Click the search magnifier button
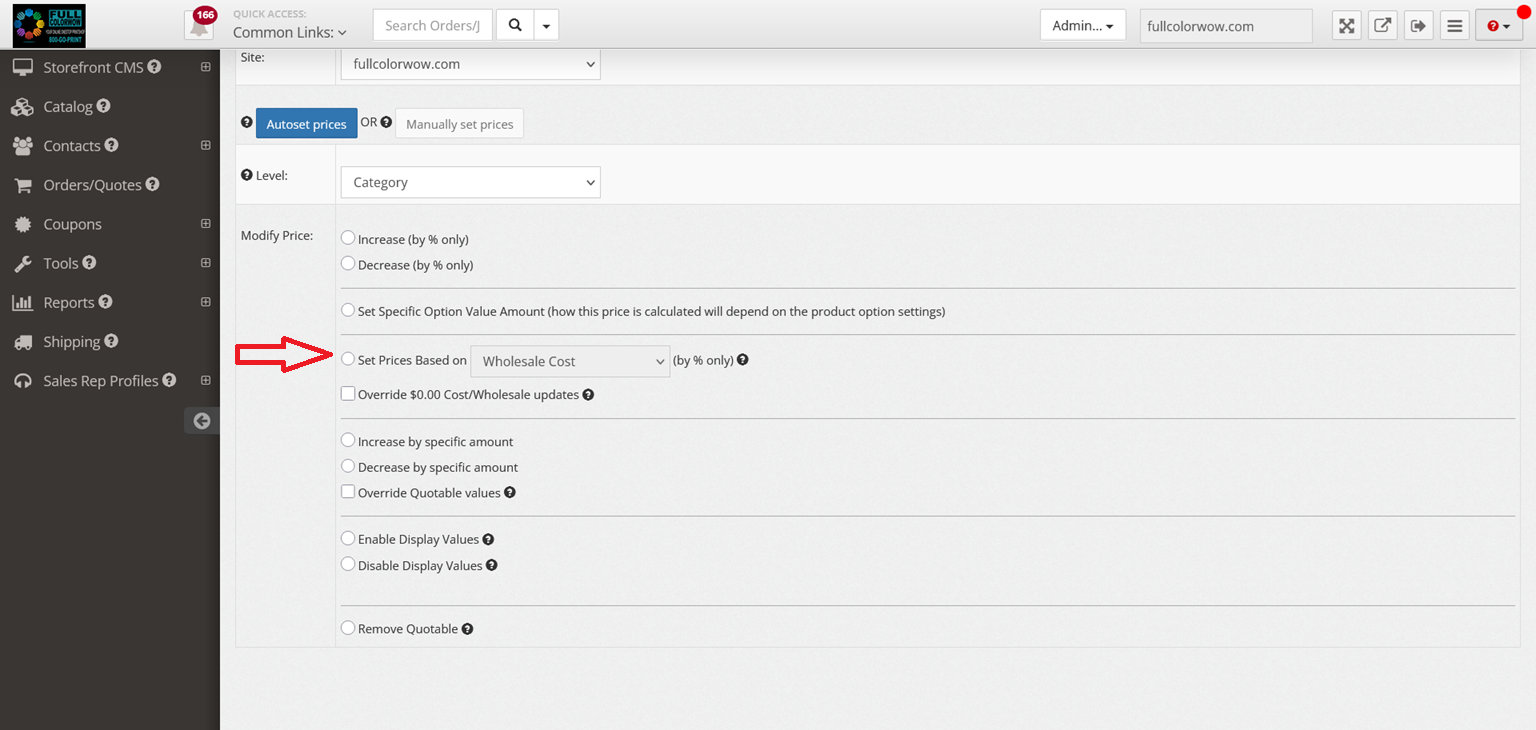1536x730 pixels. 515,26
